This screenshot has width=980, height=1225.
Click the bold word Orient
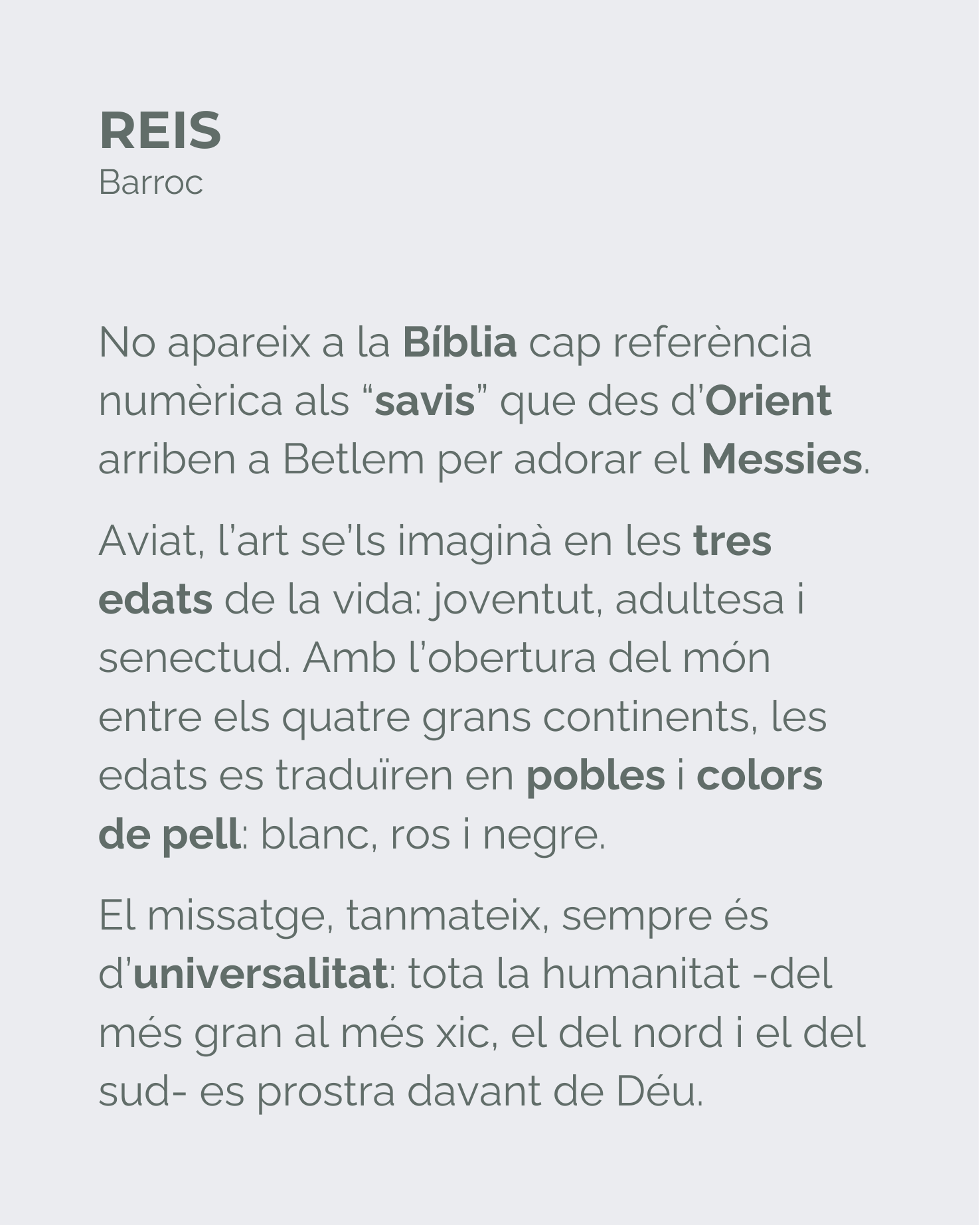coord(768,401)
